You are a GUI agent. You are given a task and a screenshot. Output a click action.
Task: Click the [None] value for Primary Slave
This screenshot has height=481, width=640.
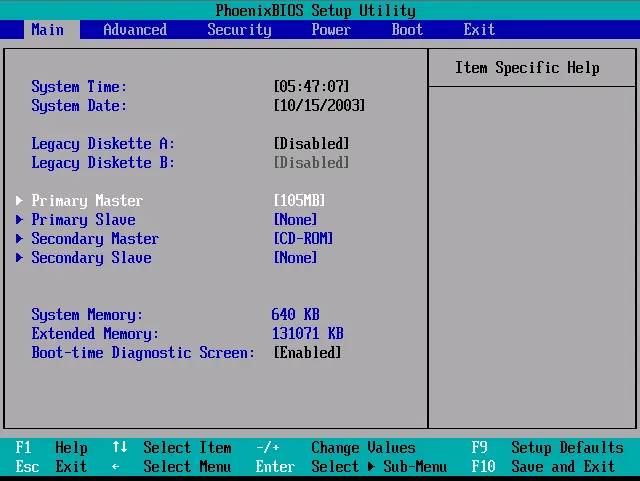pos(295,219)
